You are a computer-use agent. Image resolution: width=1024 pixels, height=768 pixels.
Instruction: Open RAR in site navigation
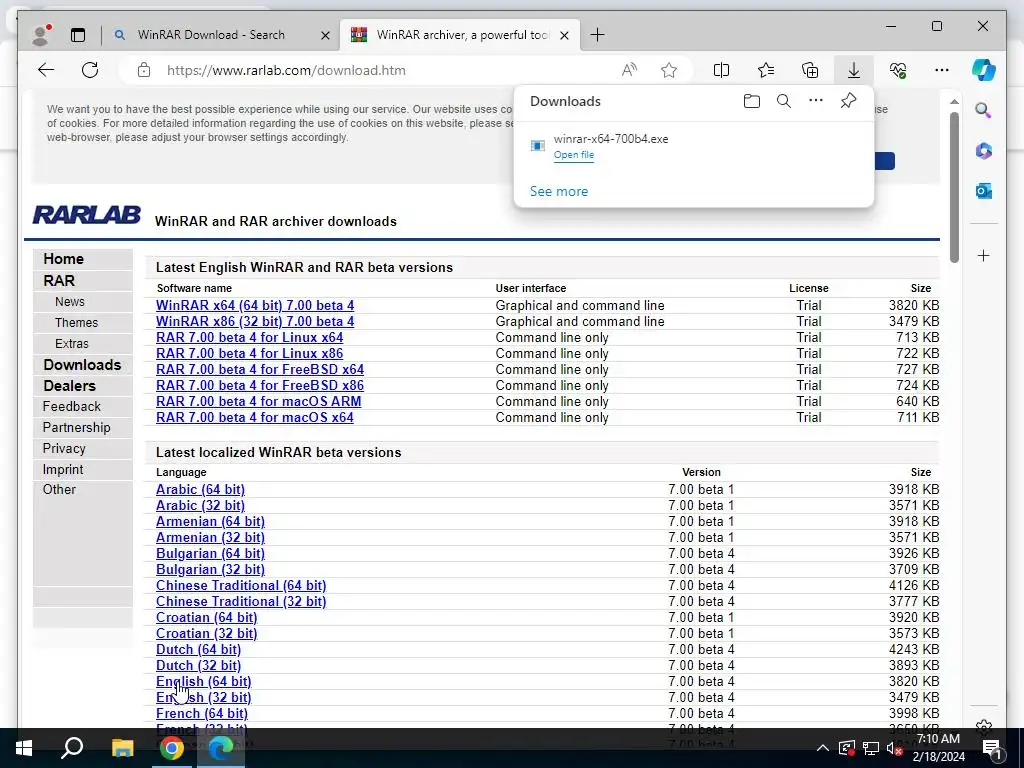coord(59,281)
